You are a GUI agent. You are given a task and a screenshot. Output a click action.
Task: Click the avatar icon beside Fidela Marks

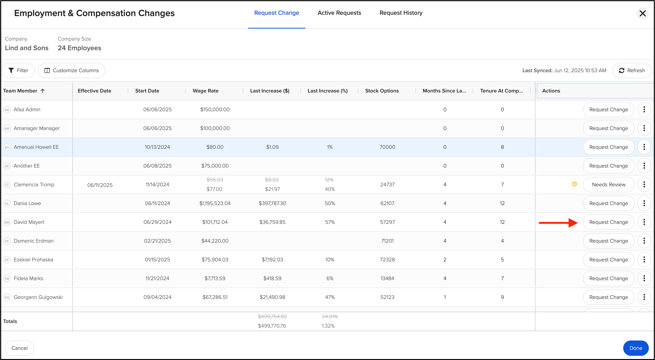7,279
